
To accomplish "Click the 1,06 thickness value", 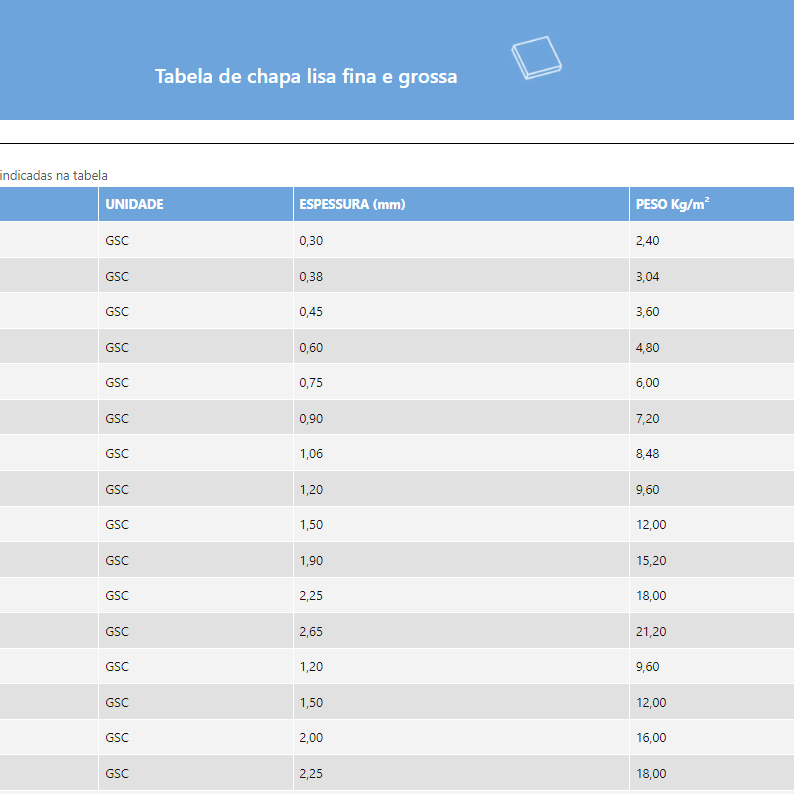I will [312, 454].
